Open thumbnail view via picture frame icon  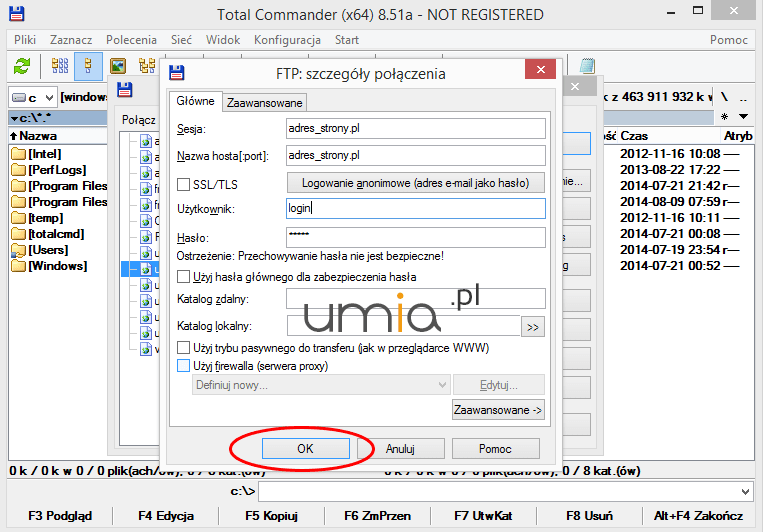(x=118, y=66)
